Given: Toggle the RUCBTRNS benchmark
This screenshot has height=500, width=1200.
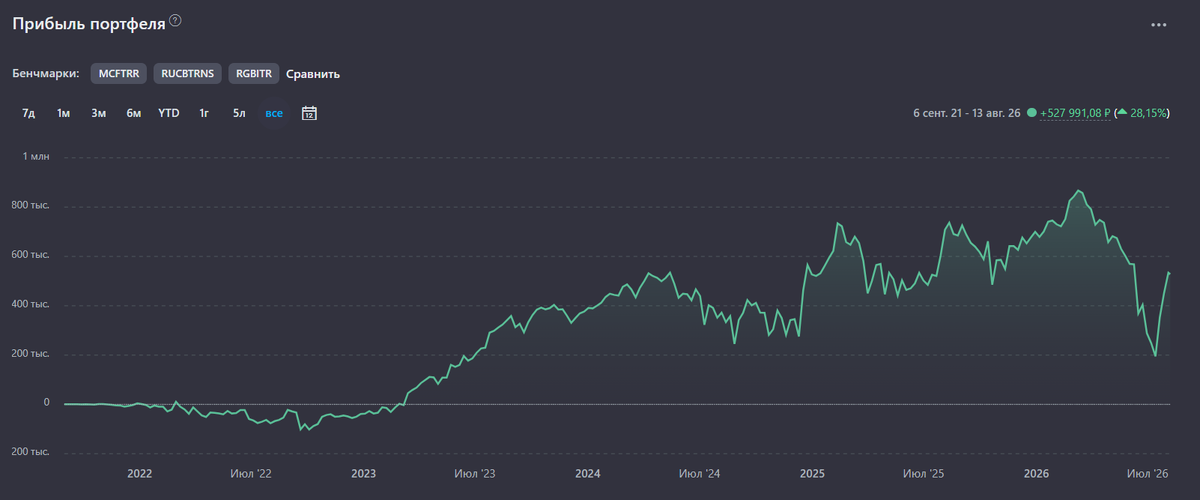Looking at the screenshot, I should 188,74.
